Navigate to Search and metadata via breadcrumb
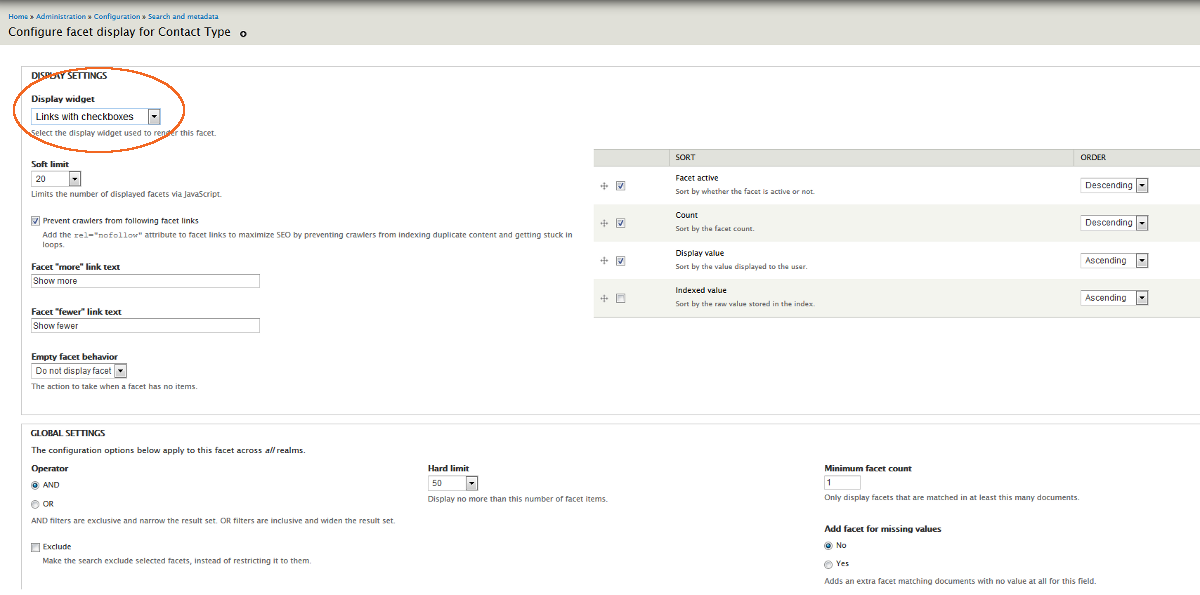Viewport: 1200px width, 595px height. coord(183,16)
